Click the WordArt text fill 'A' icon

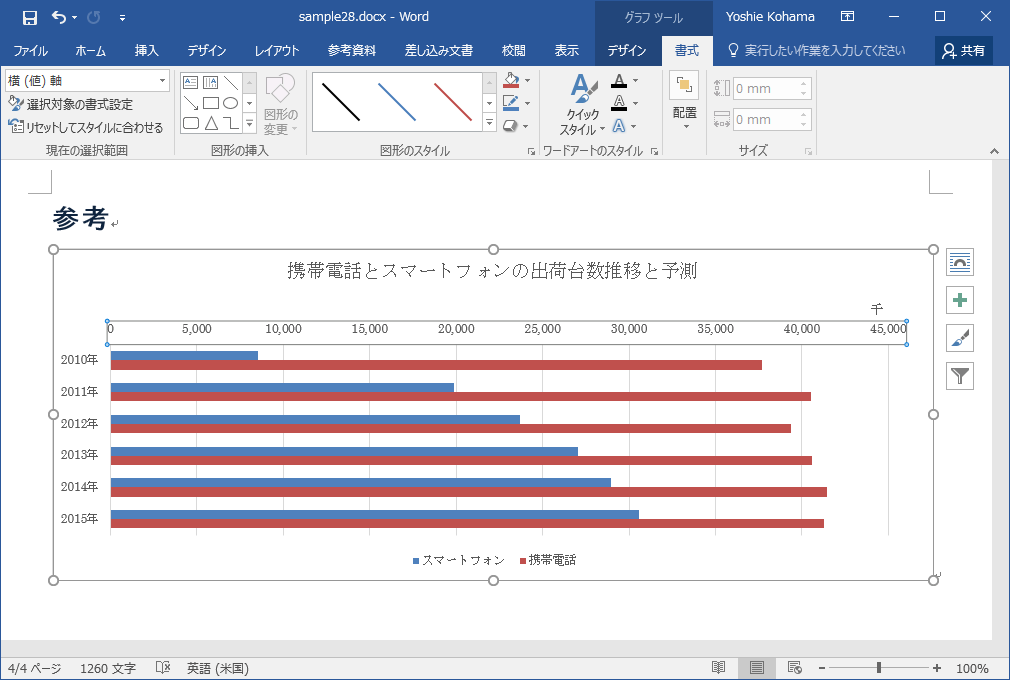tap(619, 81)
